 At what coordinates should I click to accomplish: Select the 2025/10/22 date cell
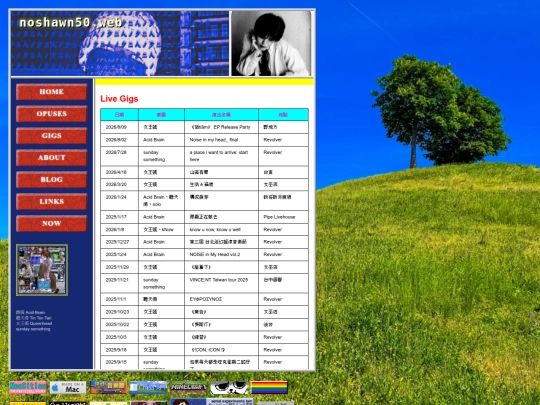point(120,325)
